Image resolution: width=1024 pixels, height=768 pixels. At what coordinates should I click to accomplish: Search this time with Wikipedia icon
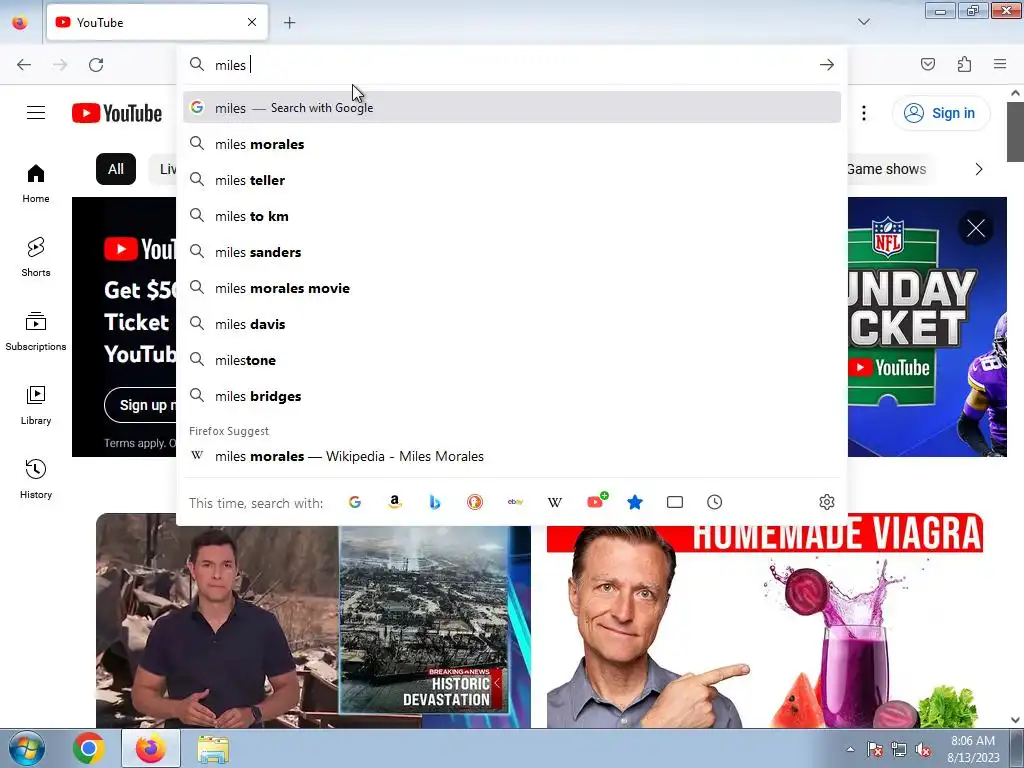[x=555, y=502]
